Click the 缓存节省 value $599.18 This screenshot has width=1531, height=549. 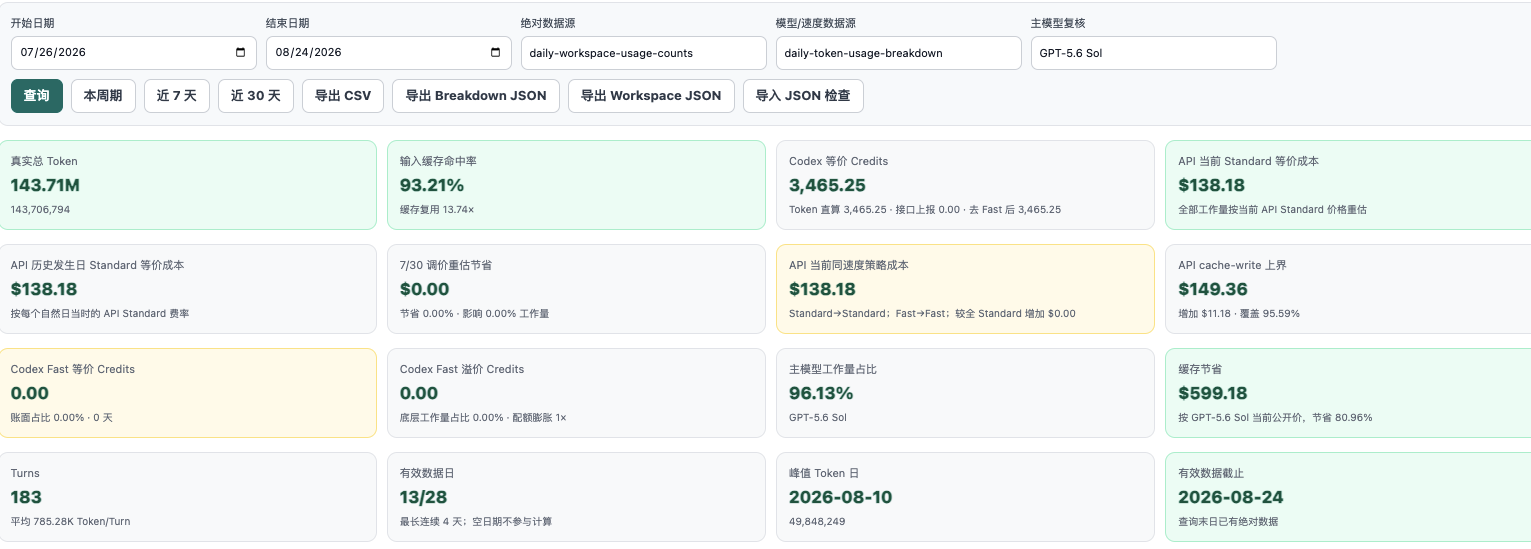1213,393
